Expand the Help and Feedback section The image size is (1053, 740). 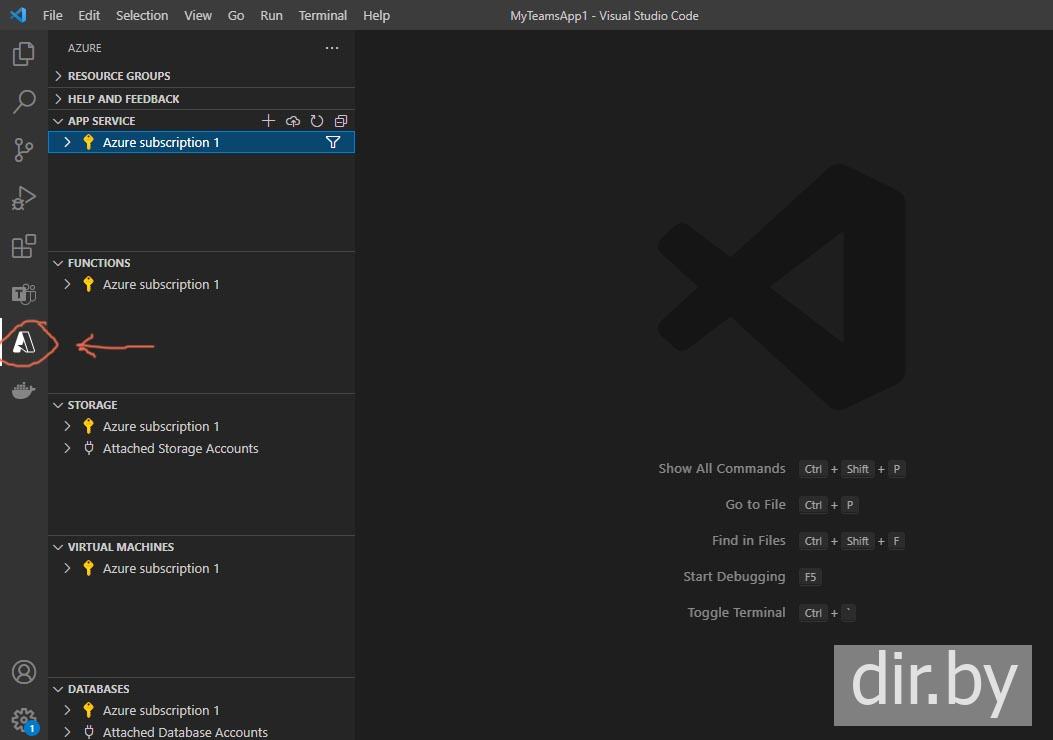point(123,99)
